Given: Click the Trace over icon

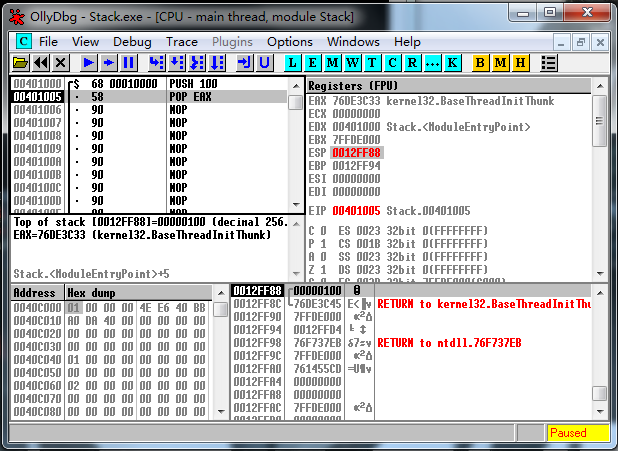Looking at the screenshot, I should point(217,63).
